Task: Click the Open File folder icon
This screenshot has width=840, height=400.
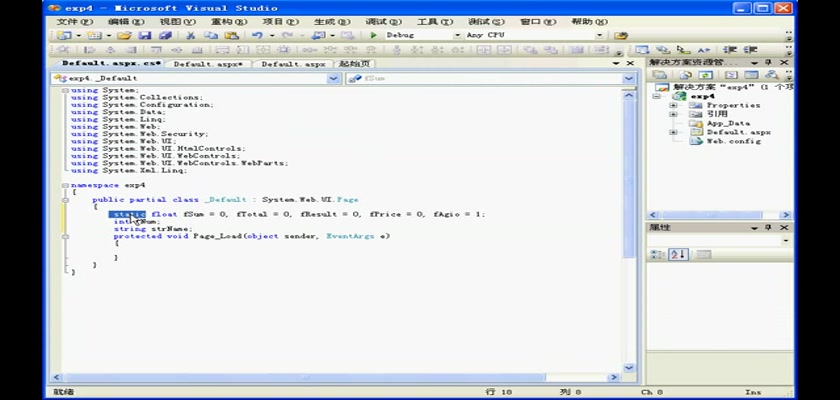Action: click(x=123, y=35)
